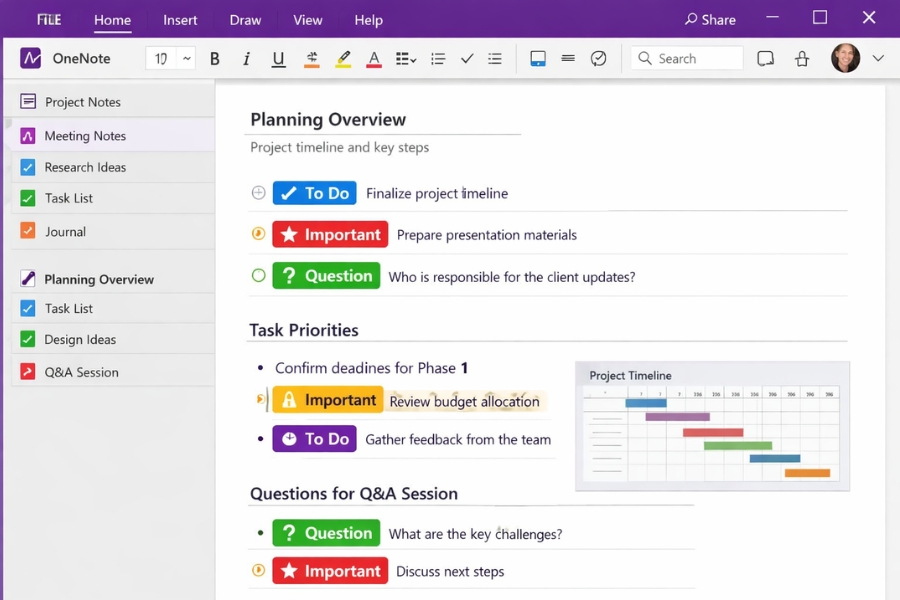Click the Share button
The width and height of the screenshot is (900, 600).
(710, 19)
